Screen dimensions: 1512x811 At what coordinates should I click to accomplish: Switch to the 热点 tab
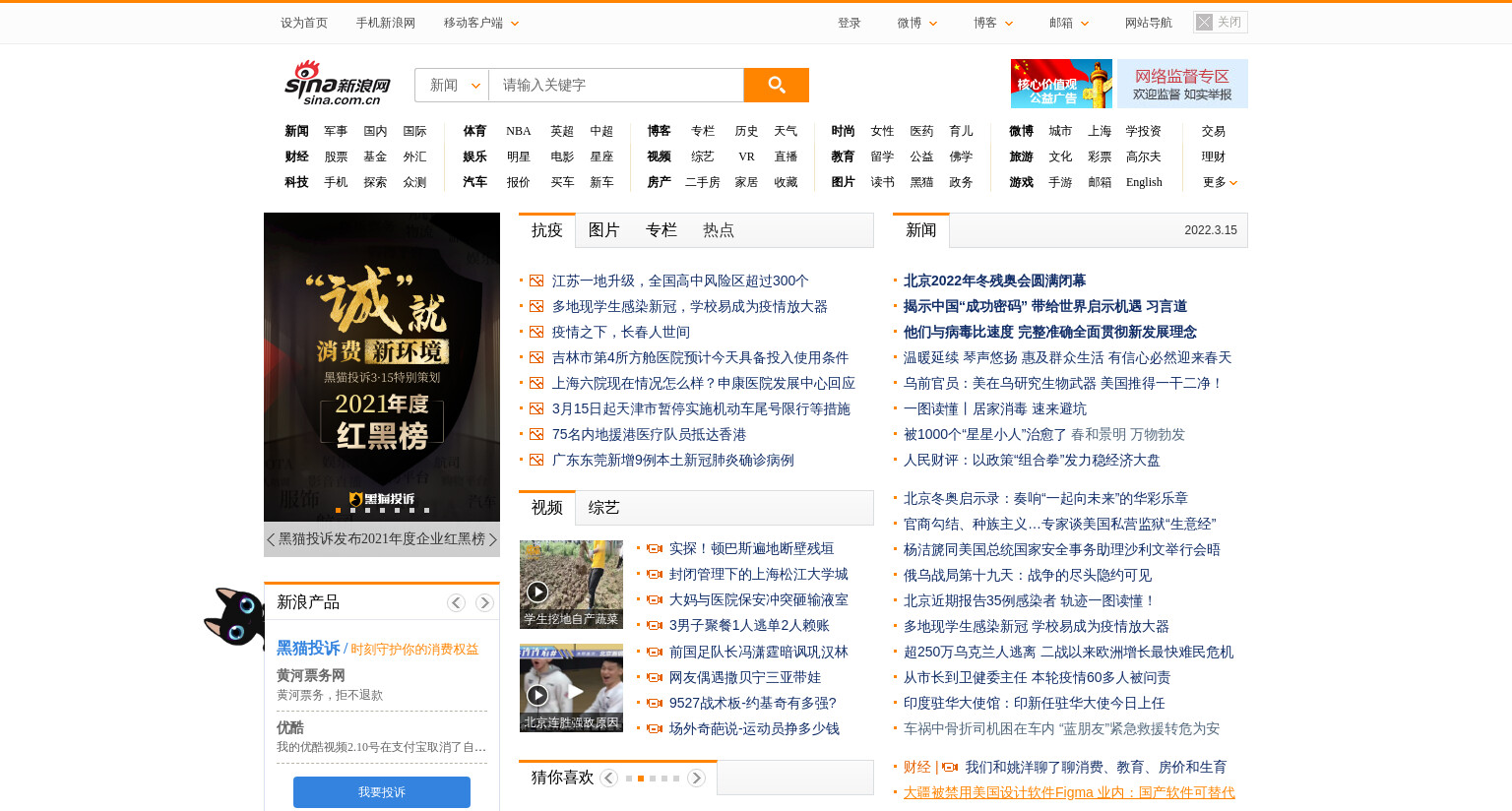pyautogui.click(x=718, y=230)
